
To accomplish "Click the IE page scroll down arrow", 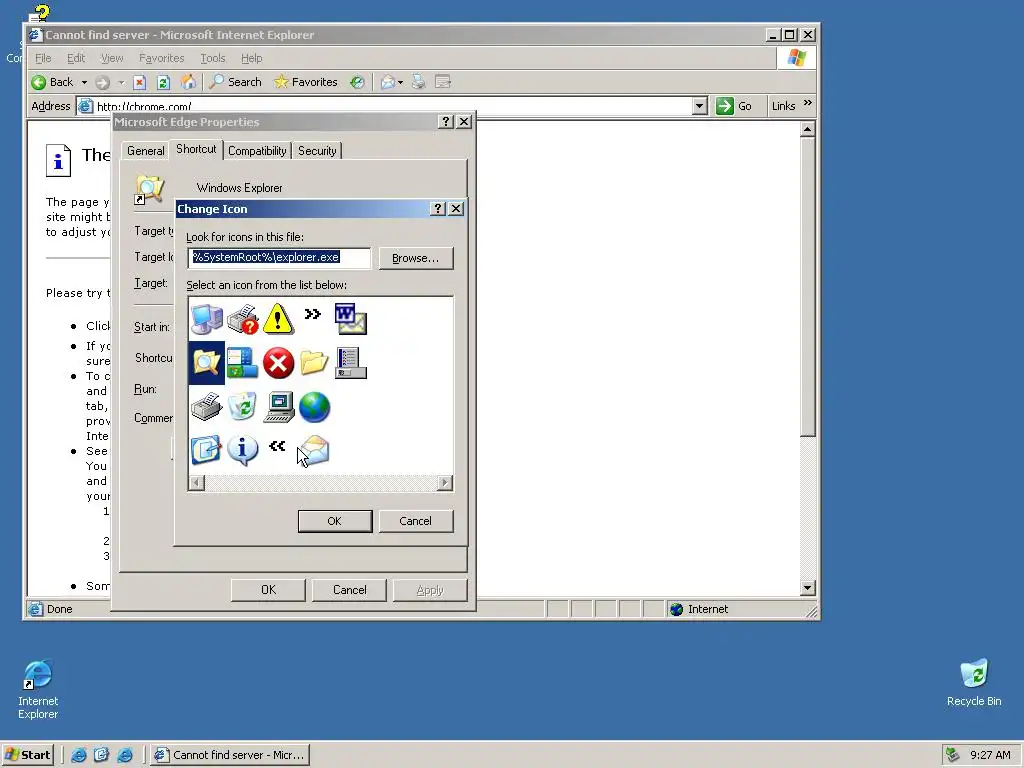I will pos(808,588).
